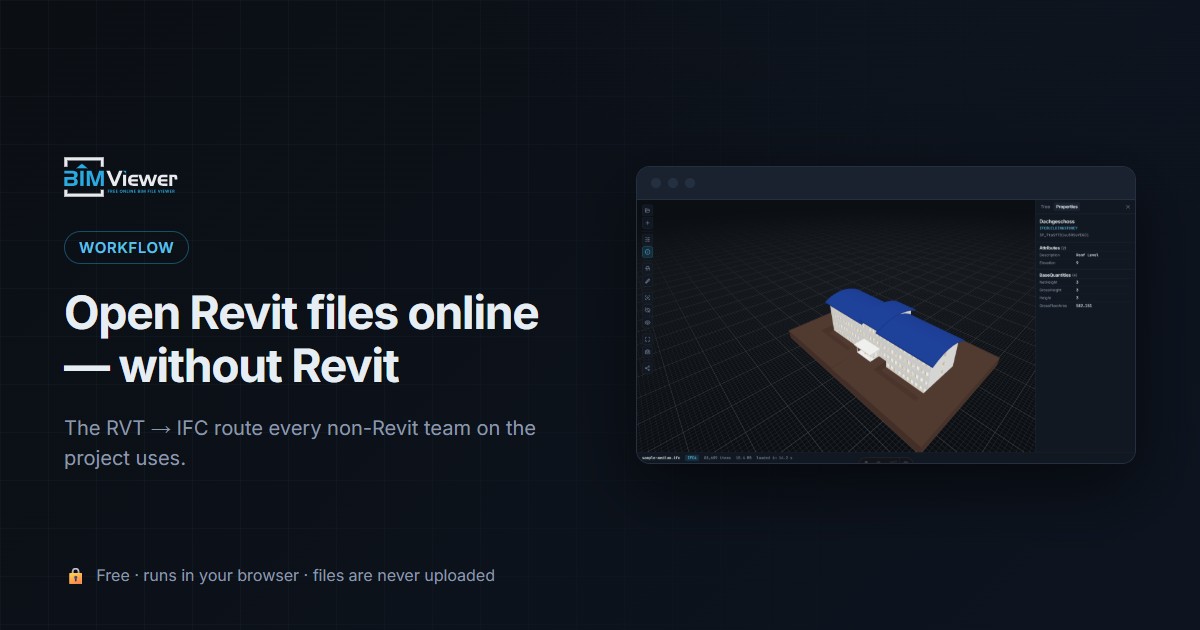This screenshot has height=630, width=1200.
Task: Click the fit-to-view icon in sidebar
Action: (647, 298)
